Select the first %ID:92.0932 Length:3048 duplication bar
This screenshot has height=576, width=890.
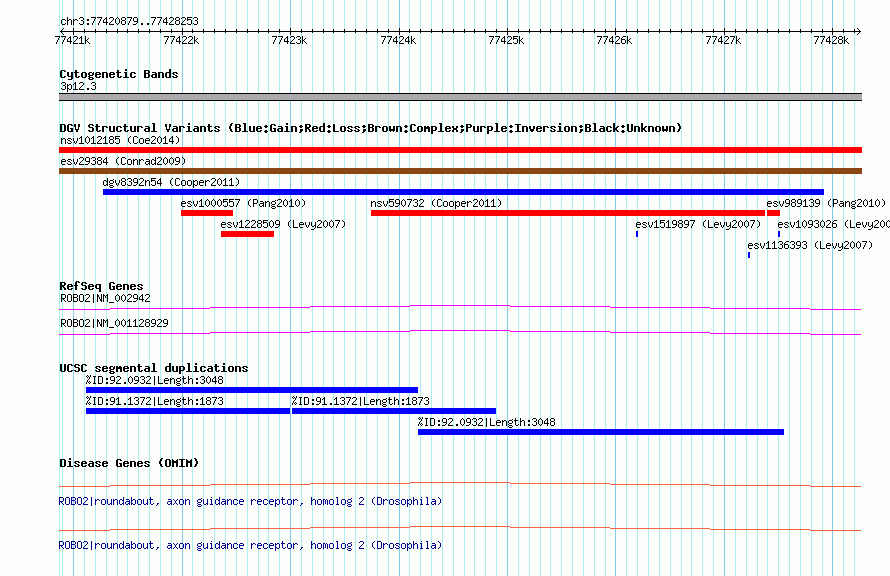click(252, 390)
